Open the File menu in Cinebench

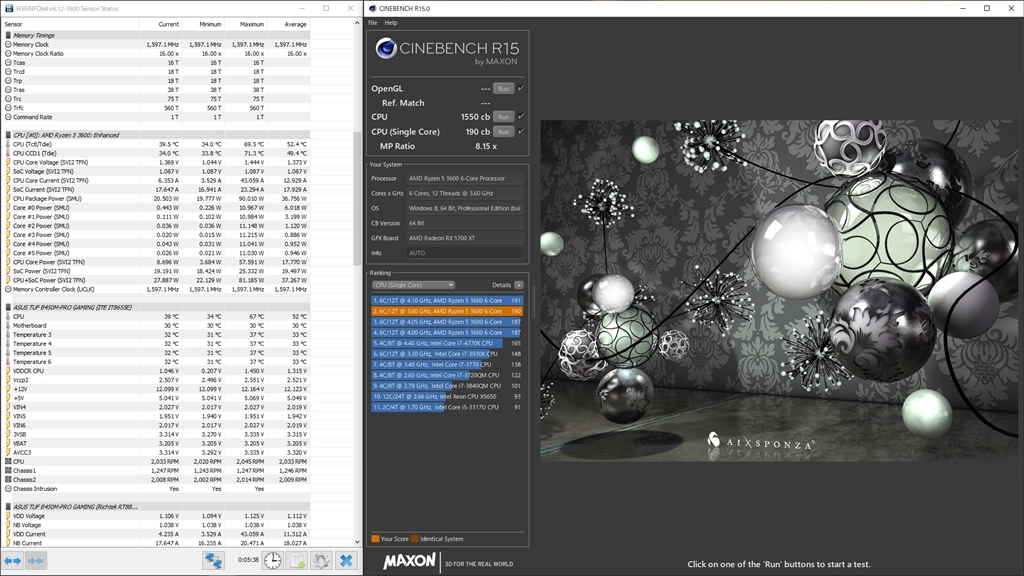(372, 22)
